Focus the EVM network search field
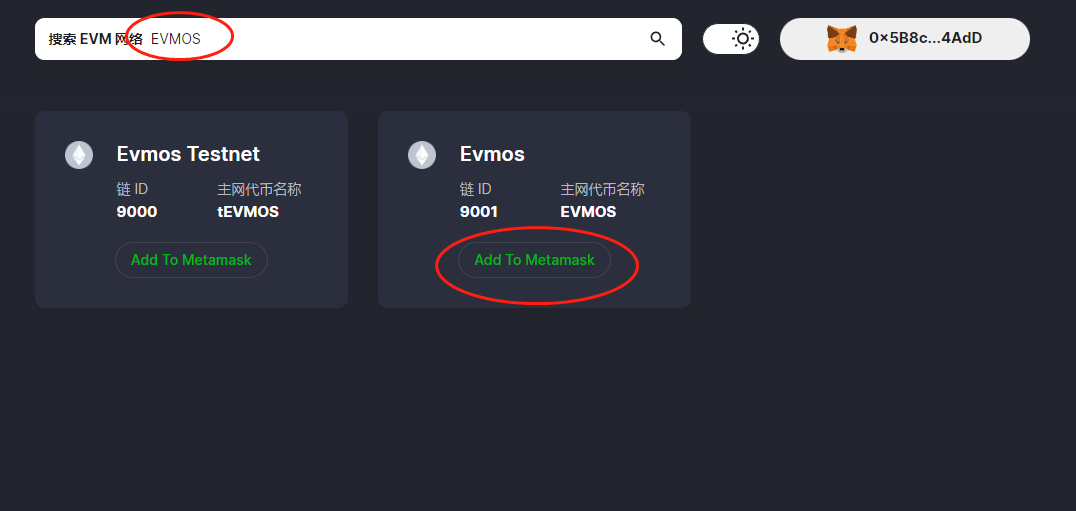The width and height of the screenshot is (1076, 511). coord(400,39)
